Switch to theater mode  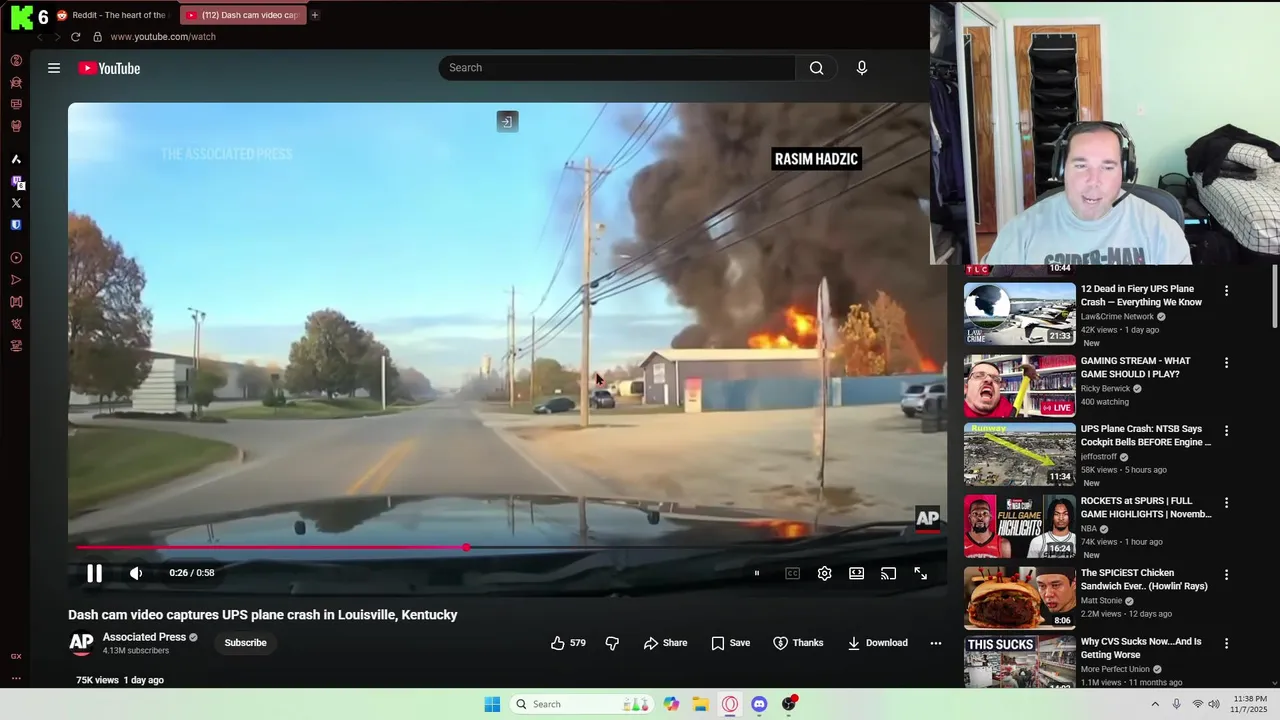pyautogui.click(x=856, y=573)
